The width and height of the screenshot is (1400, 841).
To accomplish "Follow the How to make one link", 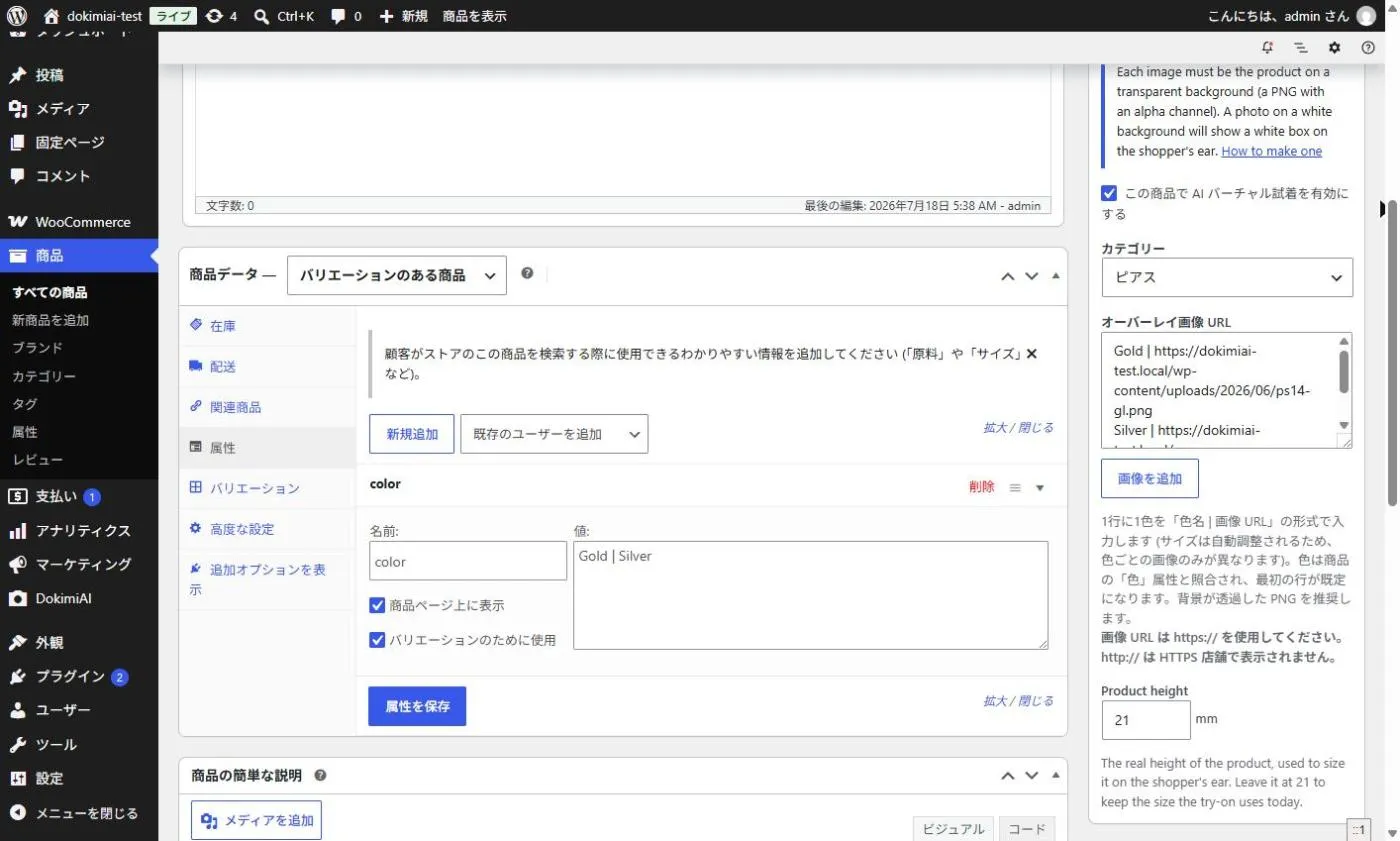I will pyautogui.click(x=1271, y=151).
